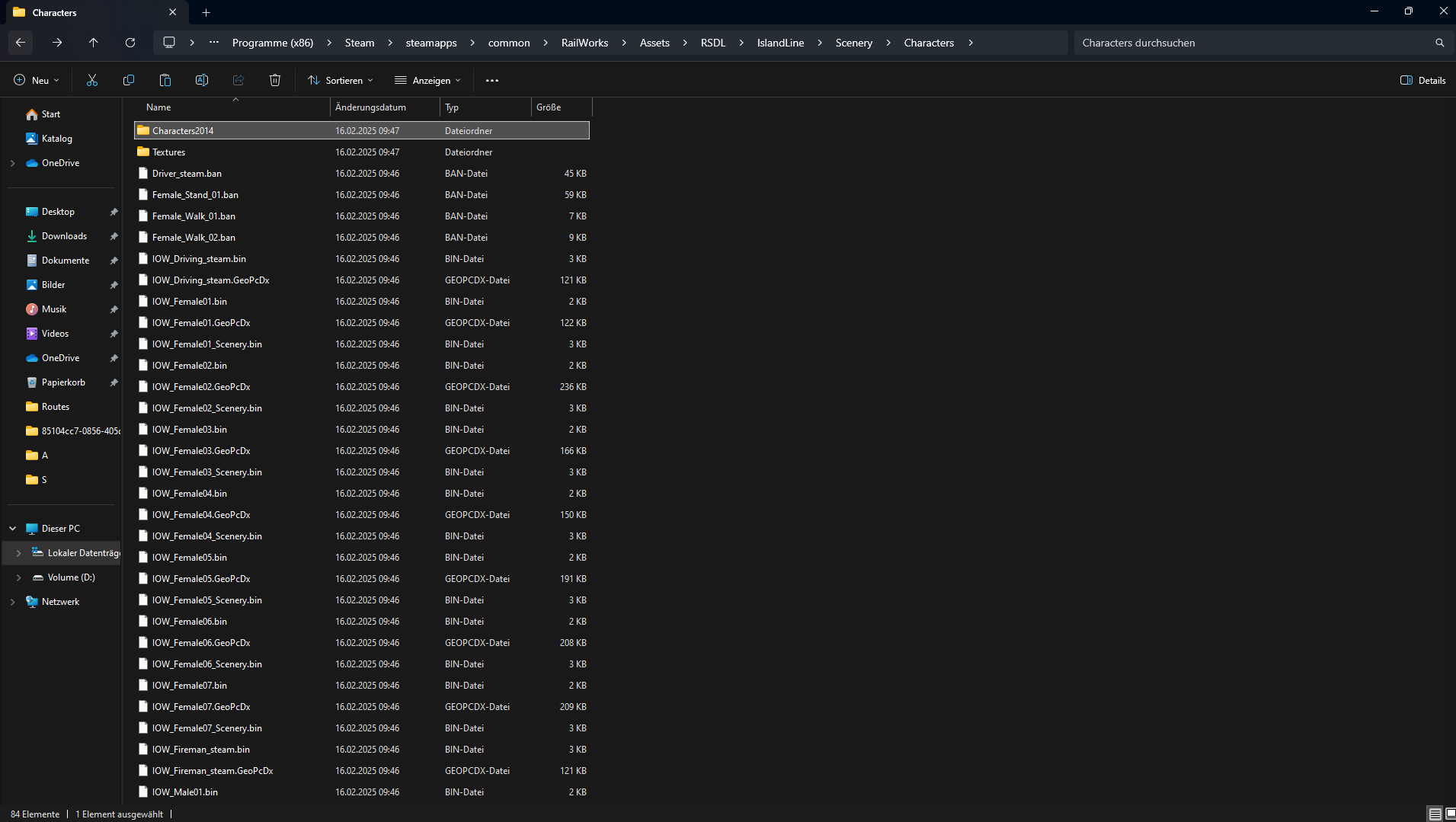Click the Delete trash can icon
Screen dimensions: 1456x822
(x=275, y=80)
